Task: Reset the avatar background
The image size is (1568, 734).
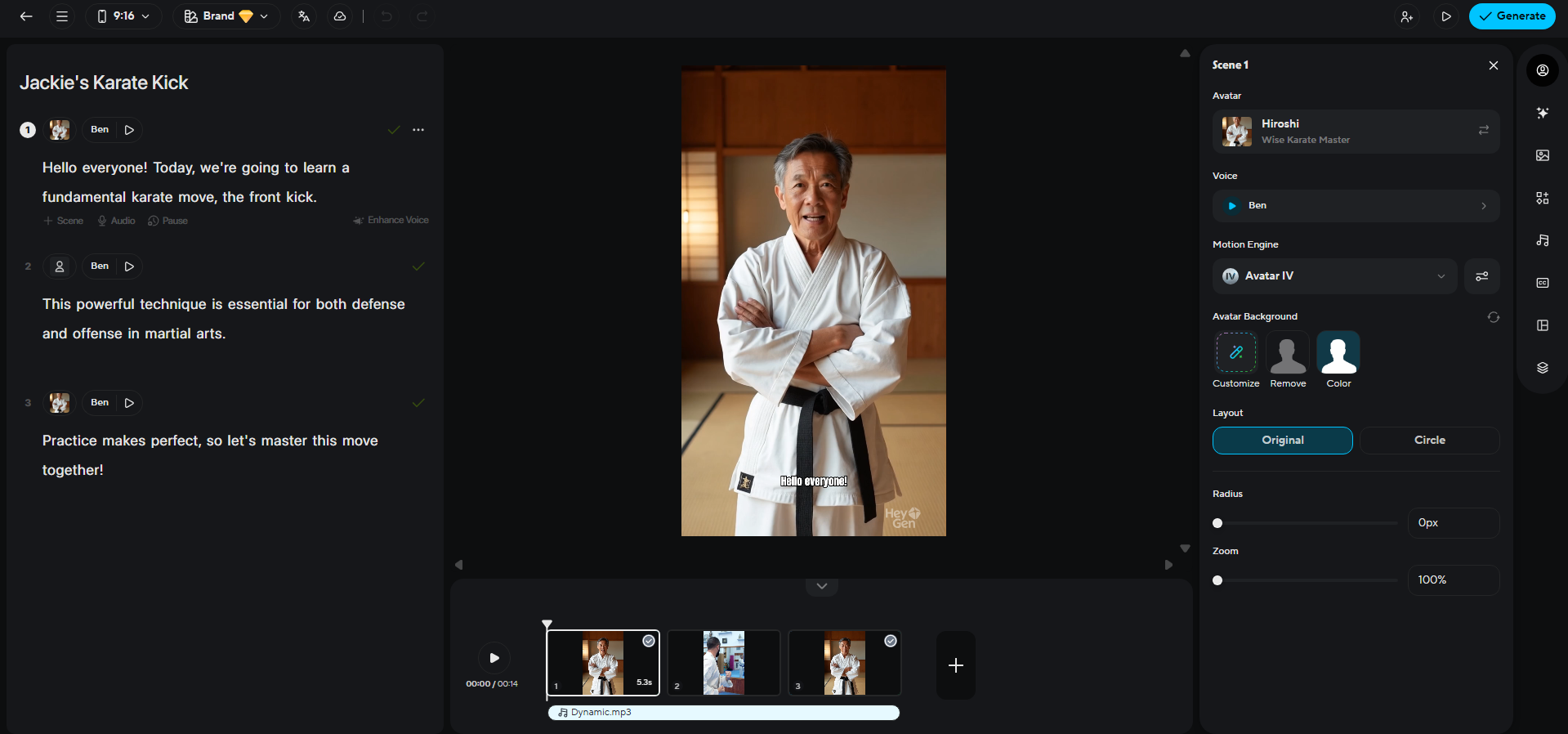Action: coord(1494,317)
